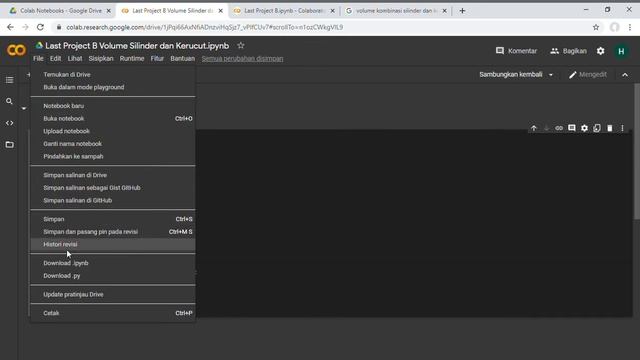Open the find and replace search icon
The width and height of the screenshot is (640, 360).
coord(9,101)
